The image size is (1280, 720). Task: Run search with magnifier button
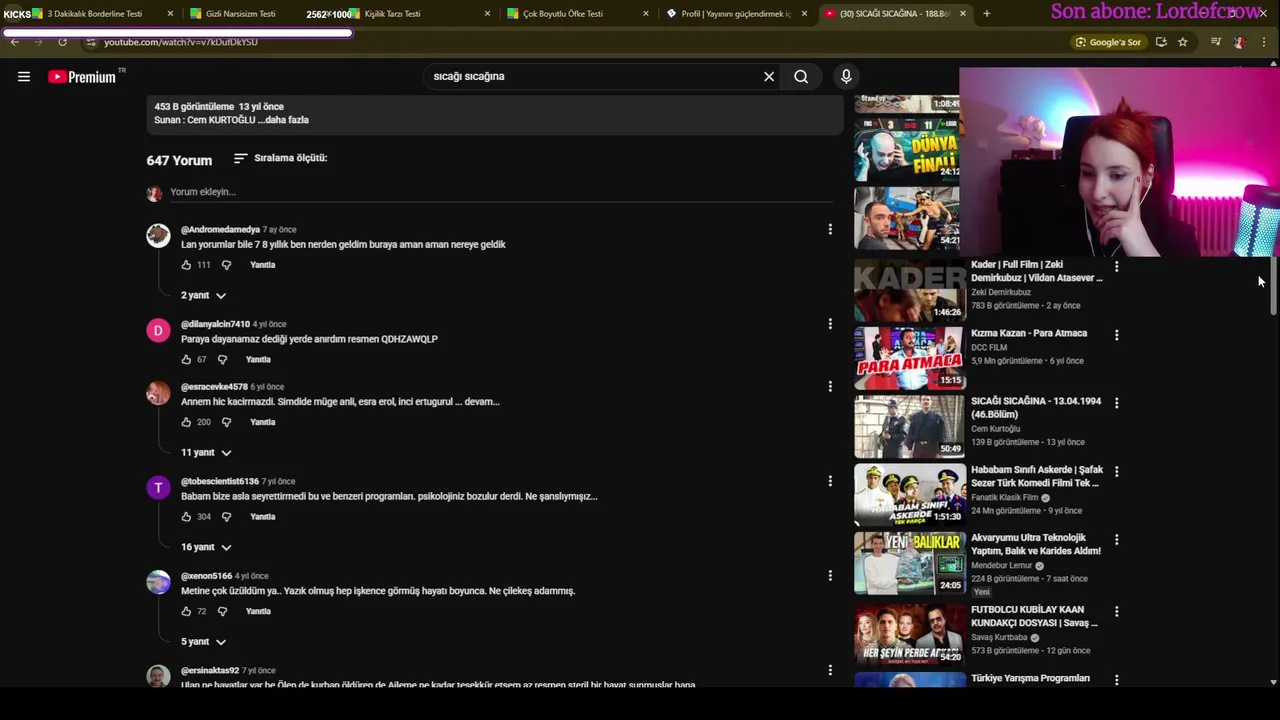[x=801, y=77]
